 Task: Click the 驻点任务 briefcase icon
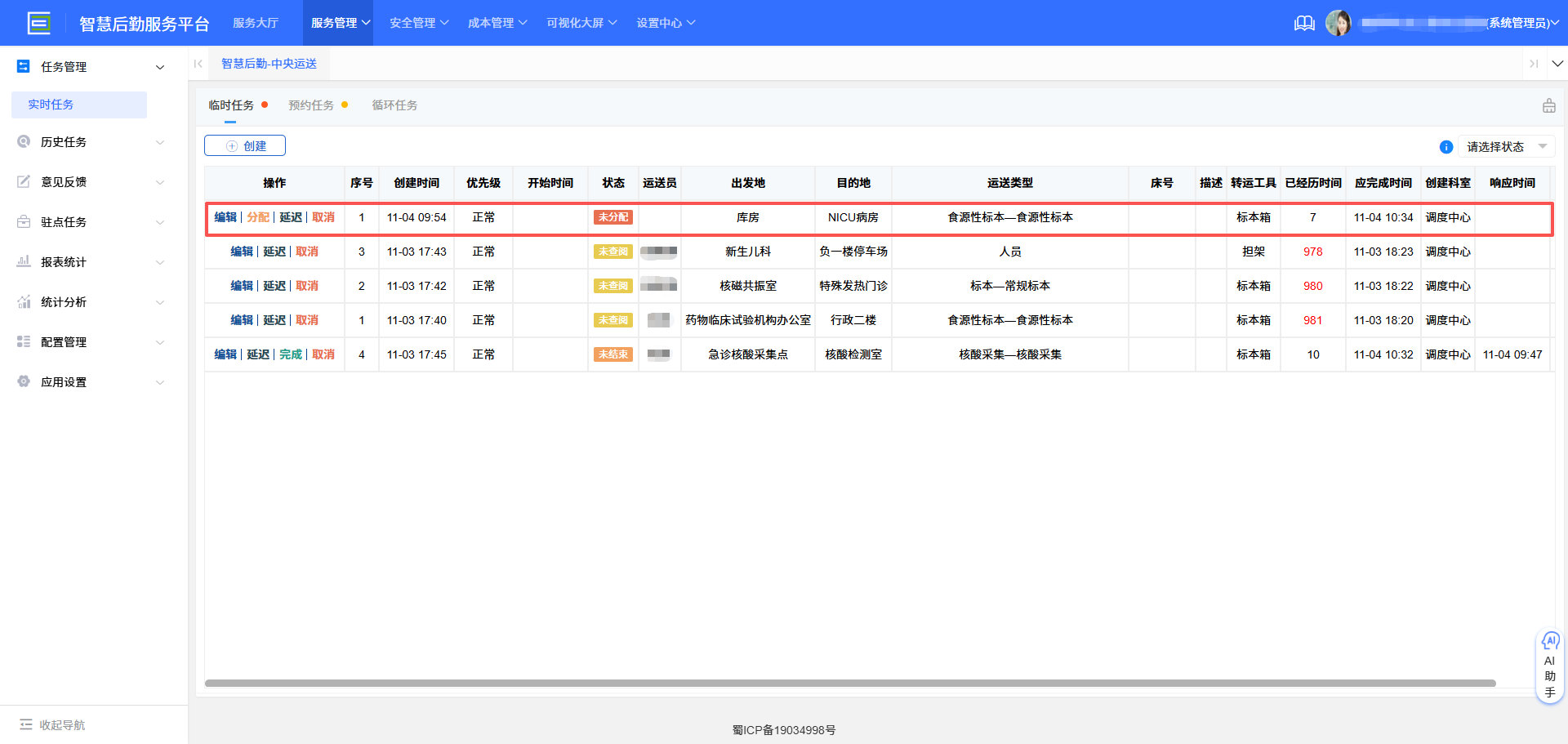pyautogui.click(x=23, y=221)
